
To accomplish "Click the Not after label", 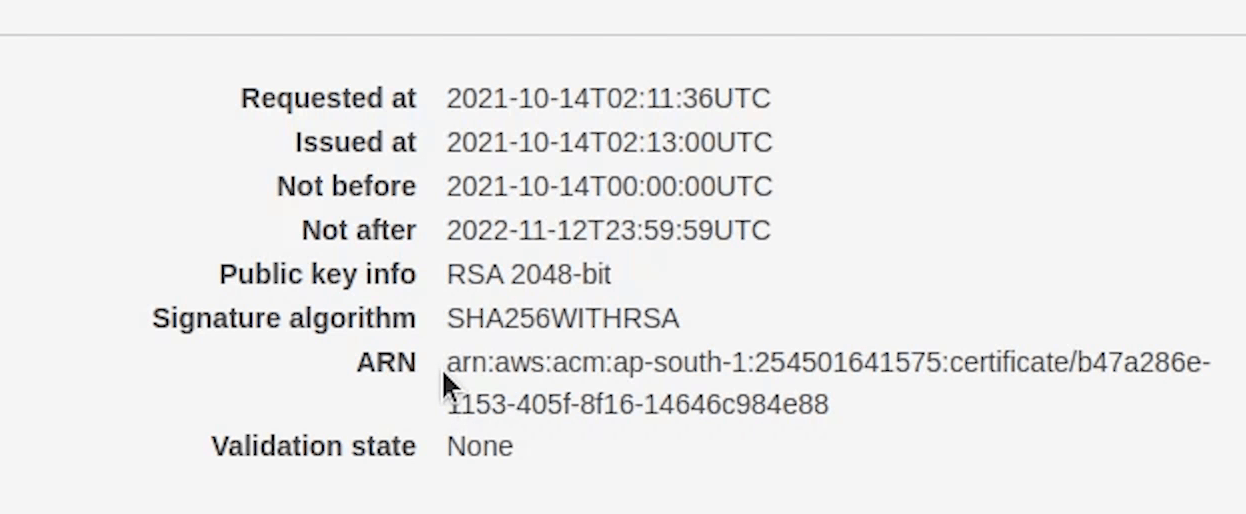I will point(358,231).
